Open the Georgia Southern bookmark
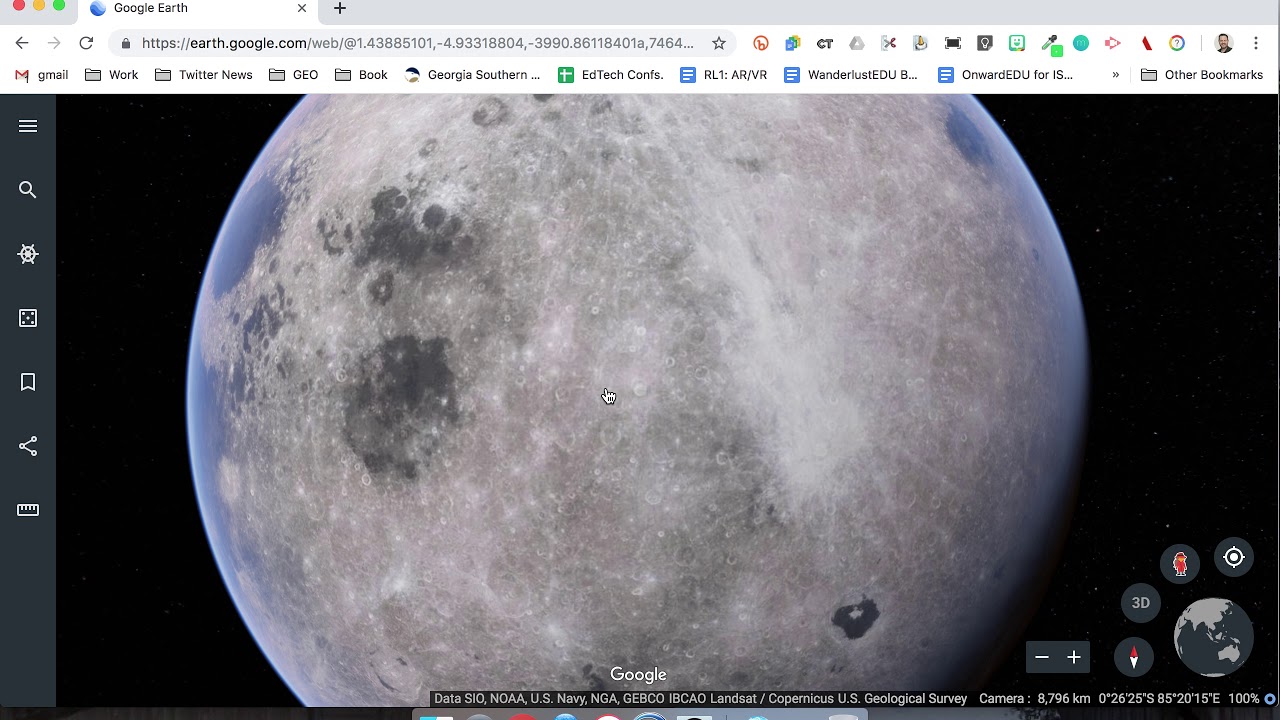This screenshot has height=720, width=1280. (x=472, y=75)
